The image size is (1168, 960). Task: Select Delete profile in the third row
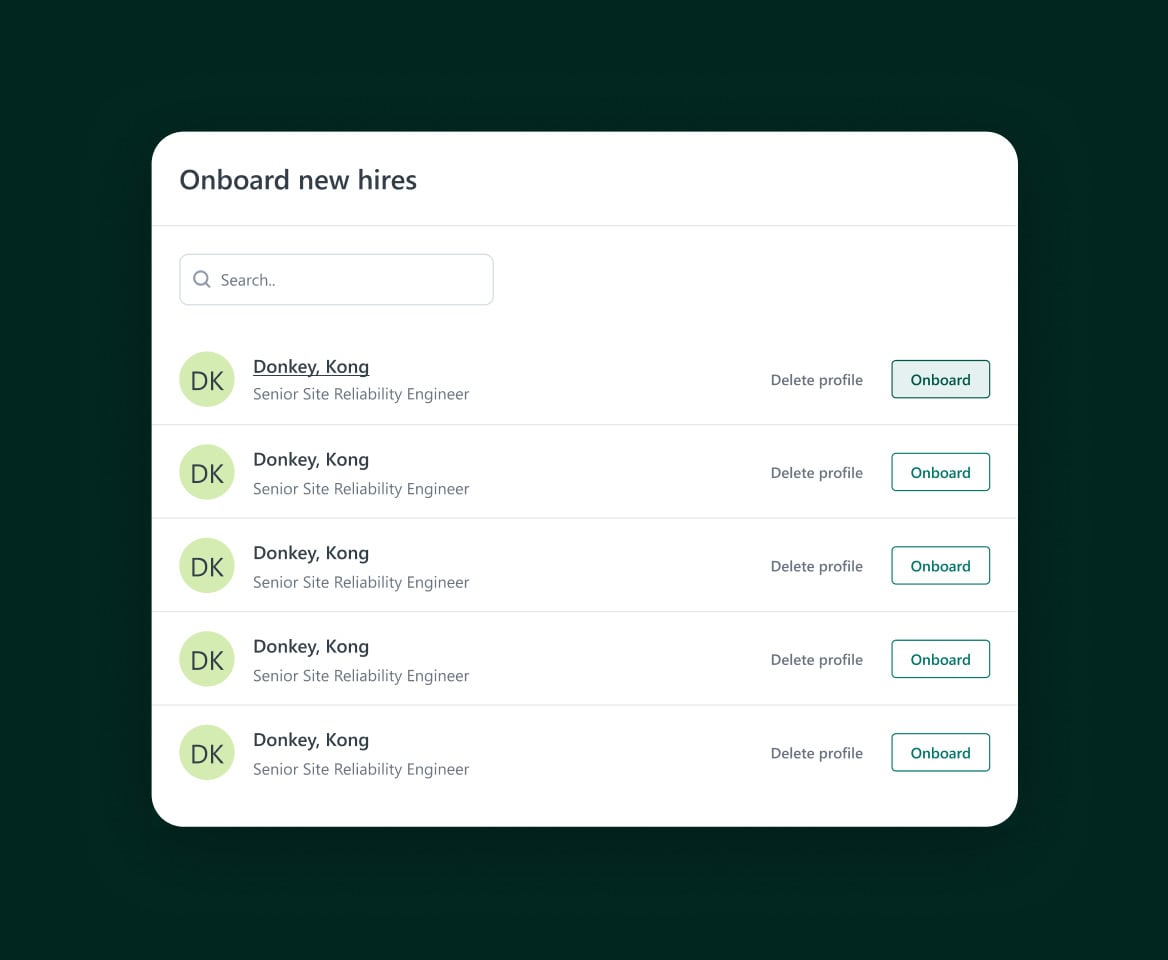tap(816, 566)
